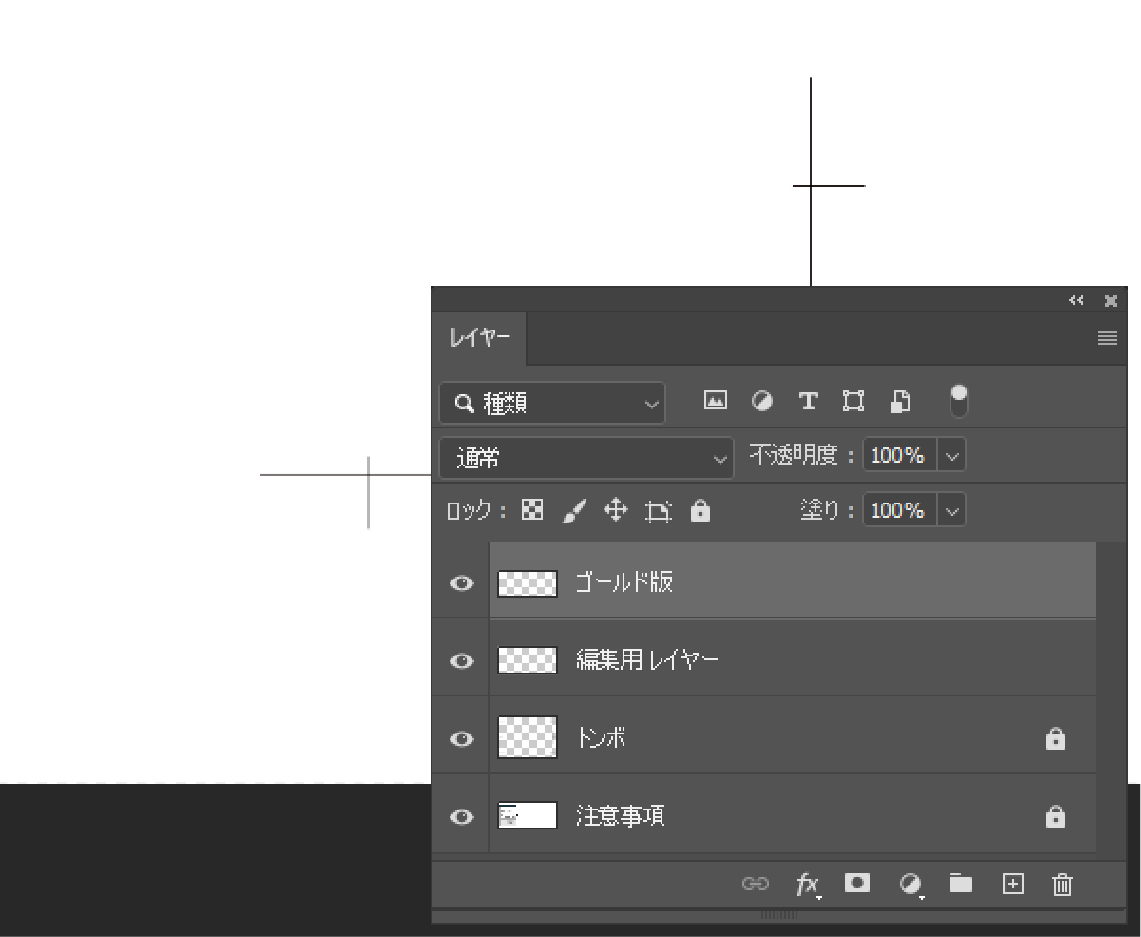The width and height of the screenshot is (1141, 937).
Task: Select the ゴールド版 layer name
Action: (624, 582)
